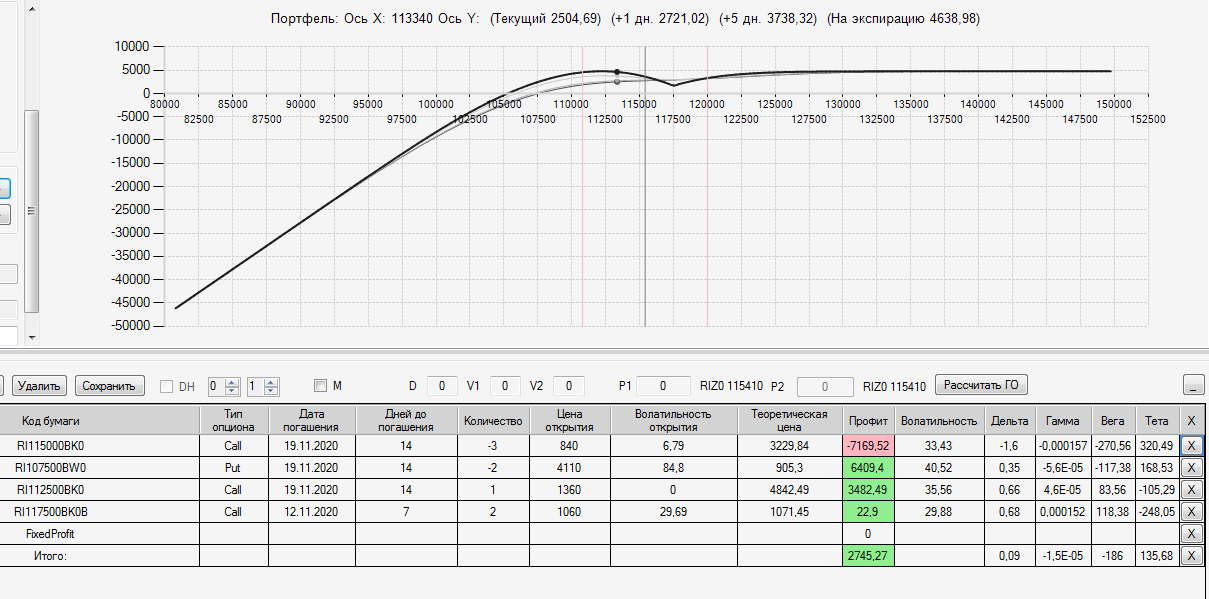Click the Рассчитать ГО button
This screenshot has height=599, width=1209.
pos(981,386)
